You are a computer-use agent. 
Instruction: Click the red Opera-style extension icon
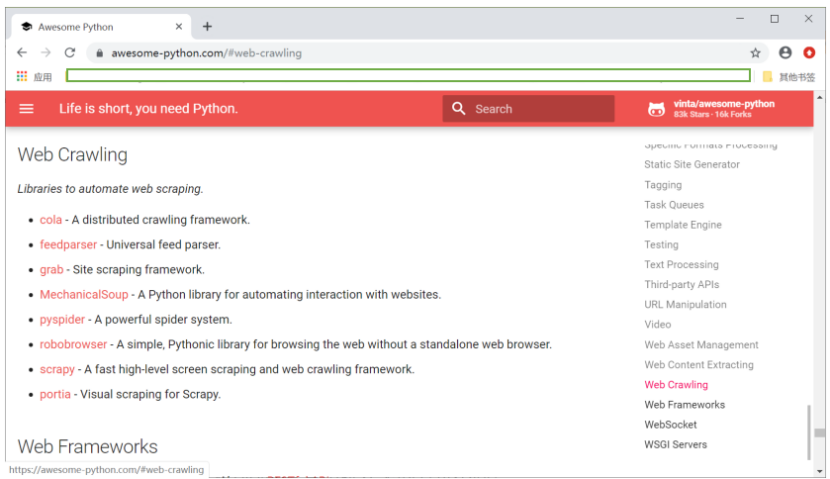pyautogui.click(x=809, y=53)
